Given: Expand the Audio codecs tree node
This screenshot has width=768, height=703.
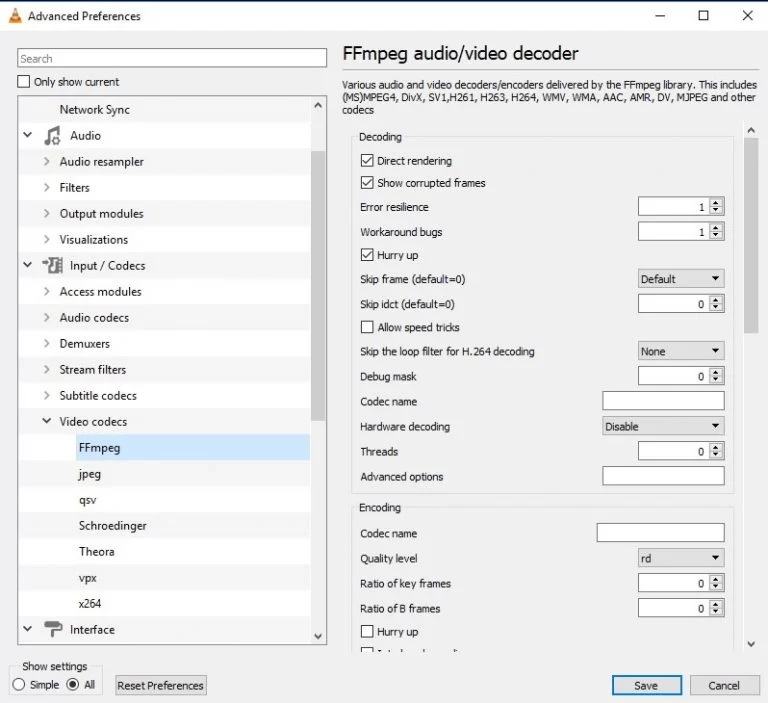Looking at the screenshot, I should coord(46,318).
